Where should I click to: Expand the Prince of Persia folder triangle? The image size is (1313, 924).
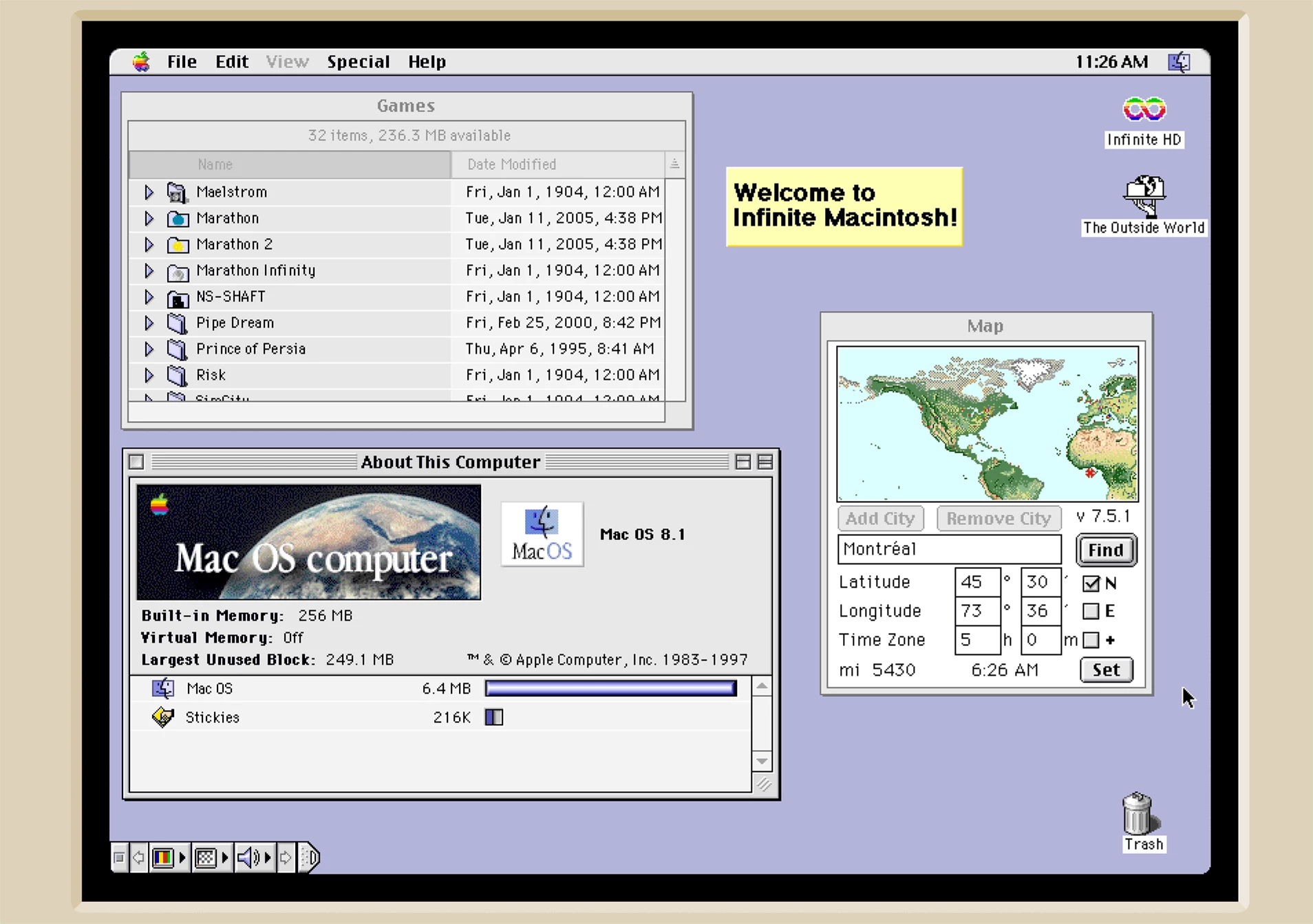149,349
